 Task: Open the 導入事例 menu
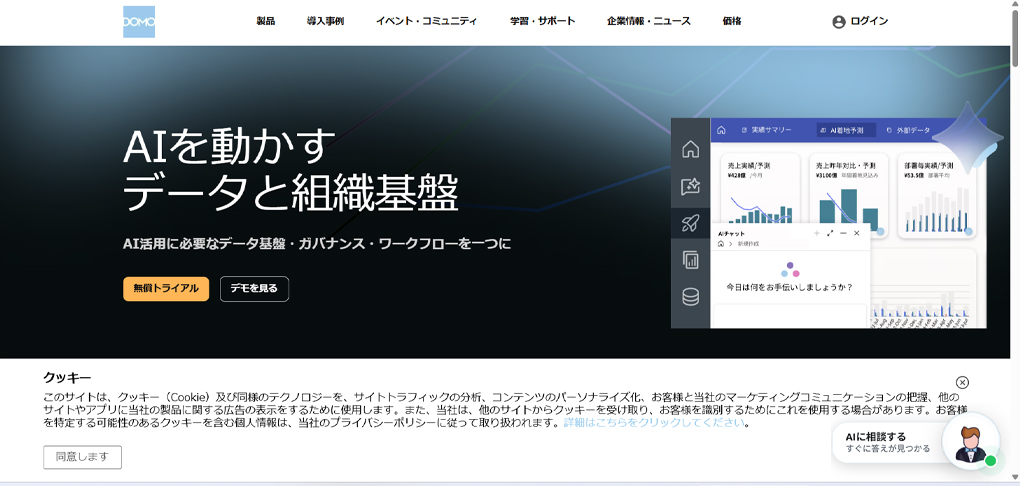coord(325,21)
